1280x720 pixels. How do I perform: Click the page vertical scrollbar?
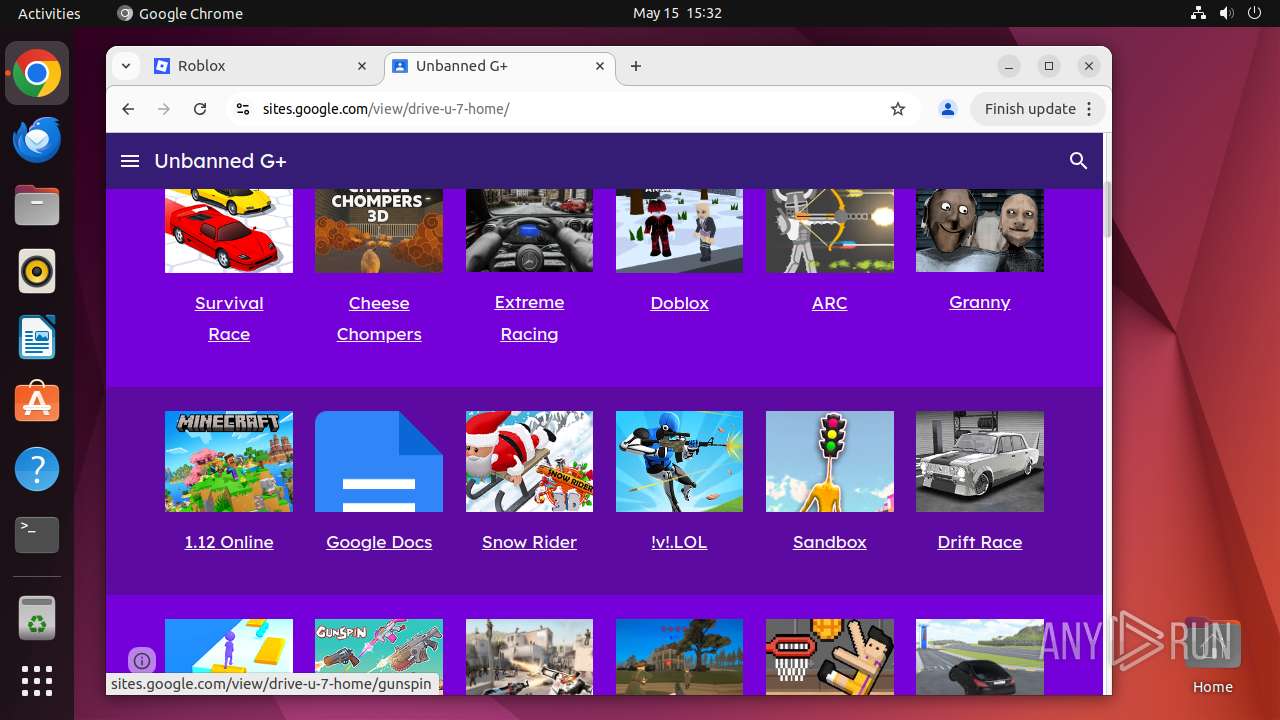(1107, 210)
